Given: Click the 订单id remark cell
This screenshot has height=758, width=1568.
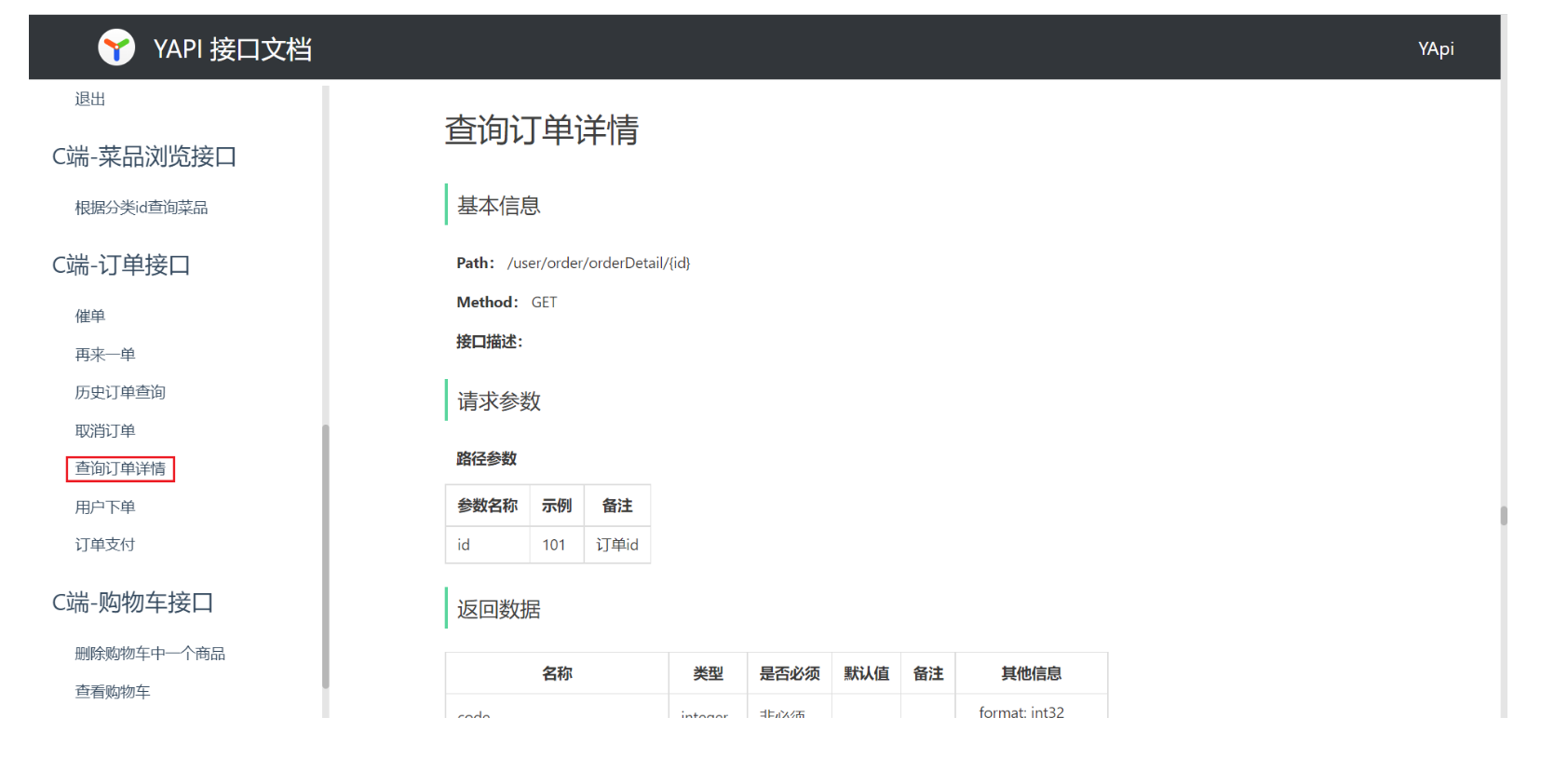Looking at the screenshot, I should point(617,545).
